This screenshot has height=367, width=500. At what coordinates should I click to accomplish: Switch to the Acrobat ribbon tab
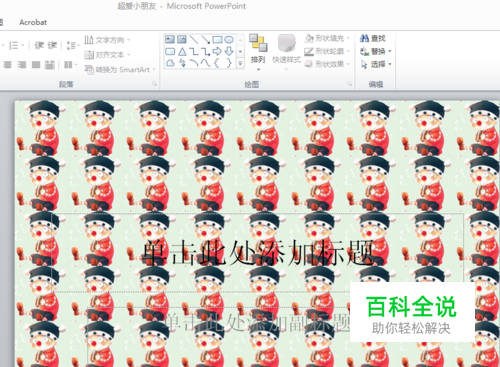(x=33, y=22)
